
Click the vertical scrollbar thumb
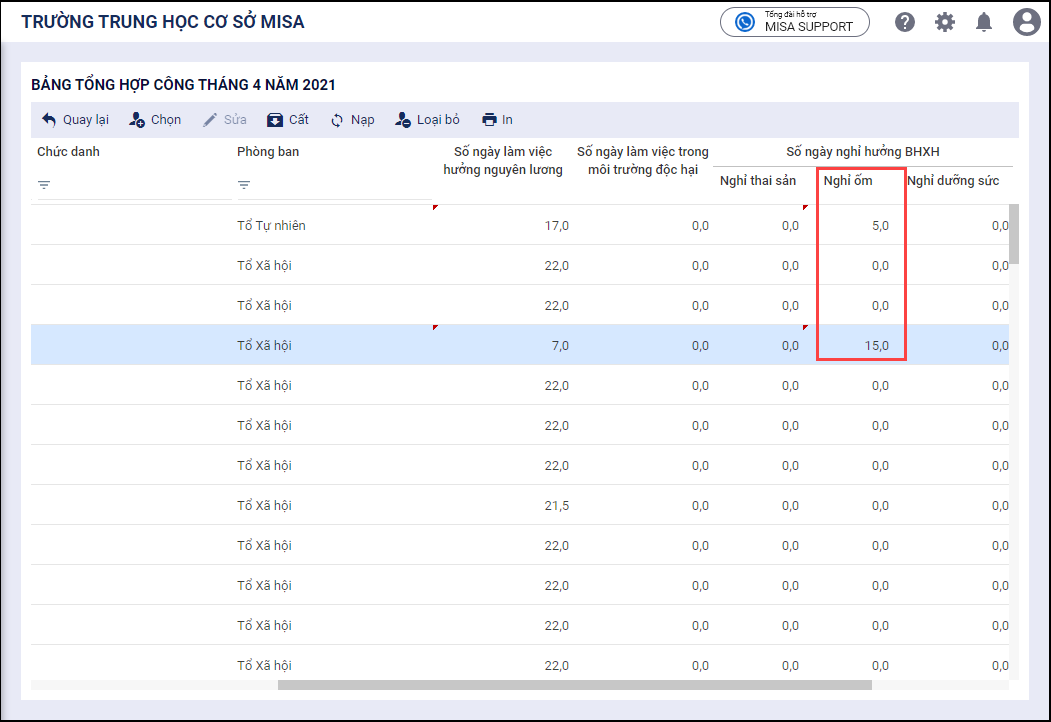coord(1013,234)
